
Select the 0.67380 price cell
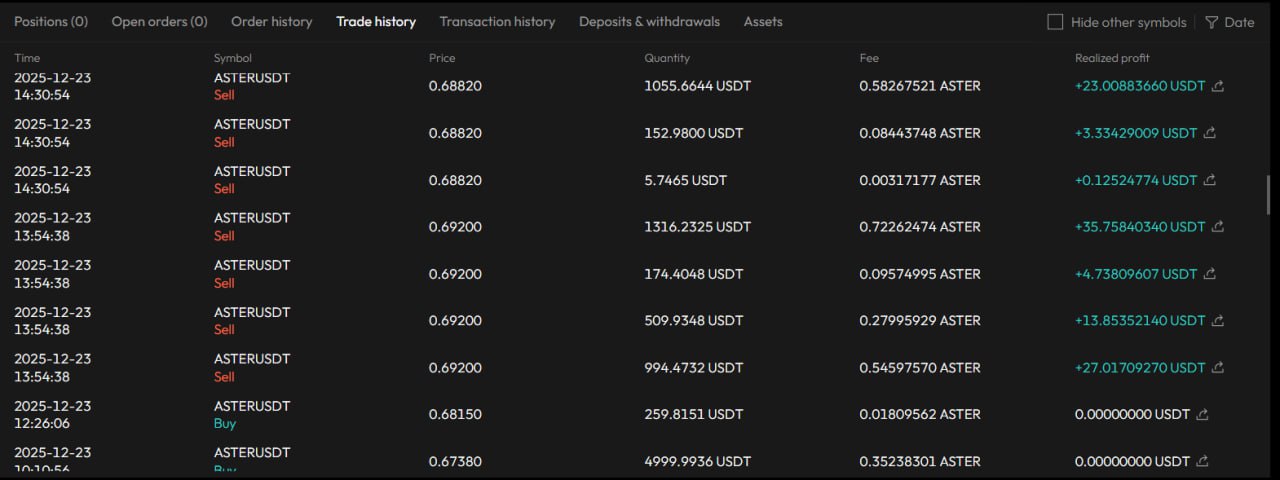pyautogui.click(x=455, y=461)
